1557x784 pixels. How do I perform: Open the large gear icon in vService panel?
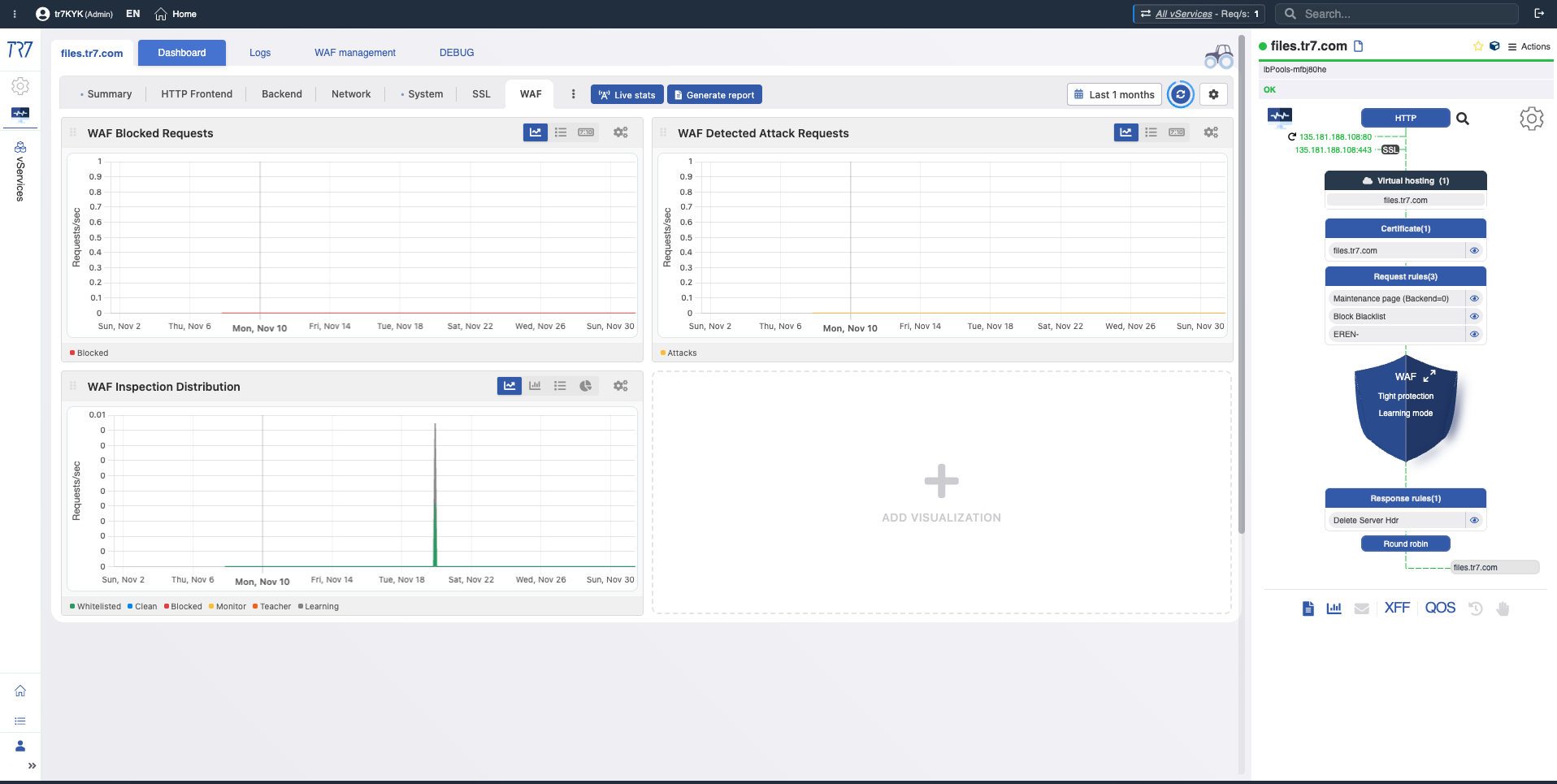[x=1532, y=119]
